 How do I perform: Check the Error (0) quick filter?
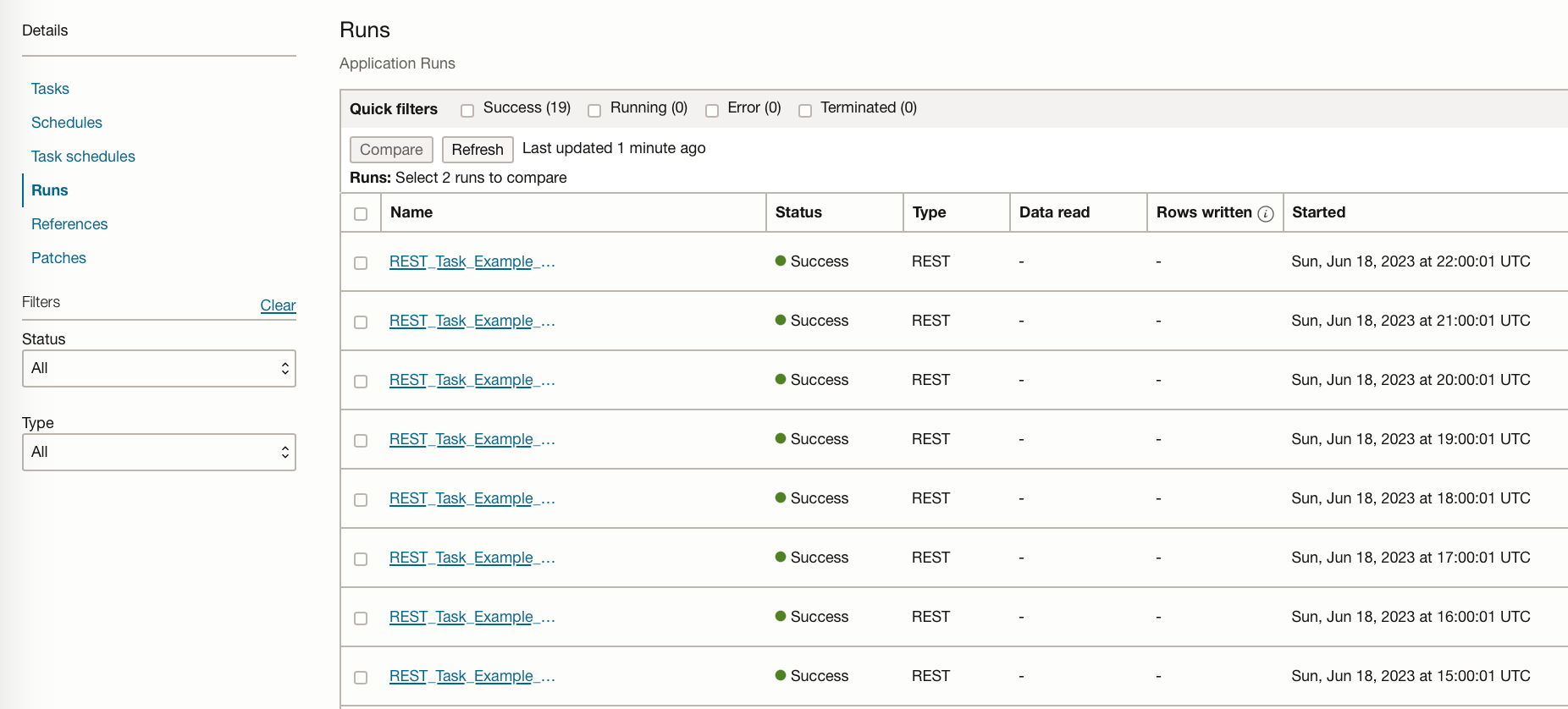point(712,111)
